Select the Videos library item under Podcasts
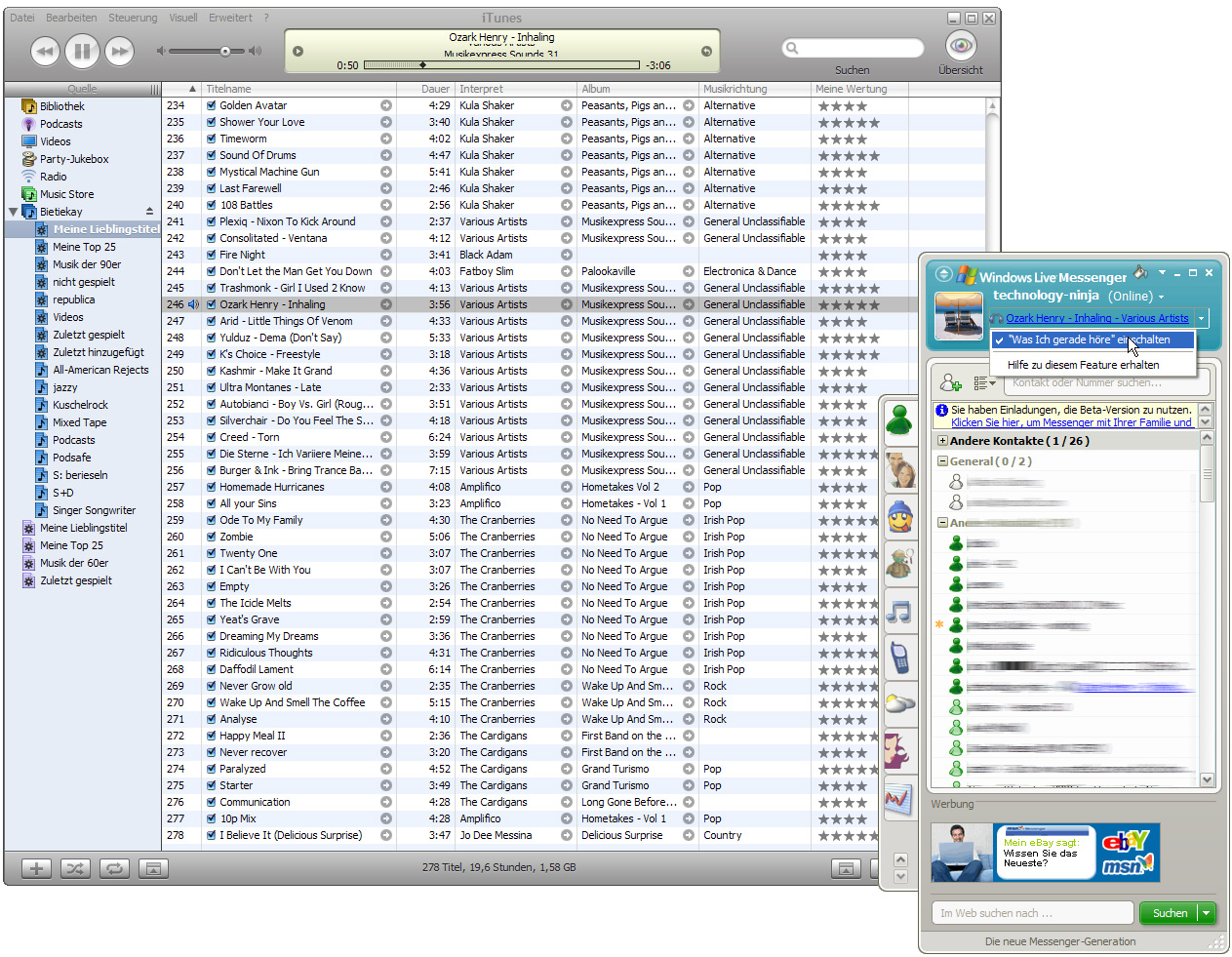 55,141
